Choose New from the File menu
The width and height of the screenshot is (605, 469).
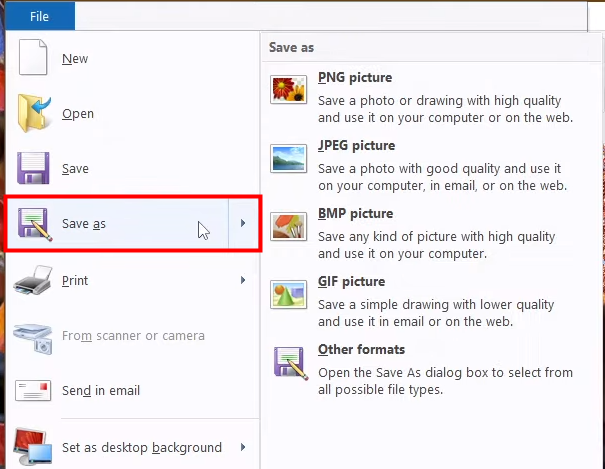point(132,59)
